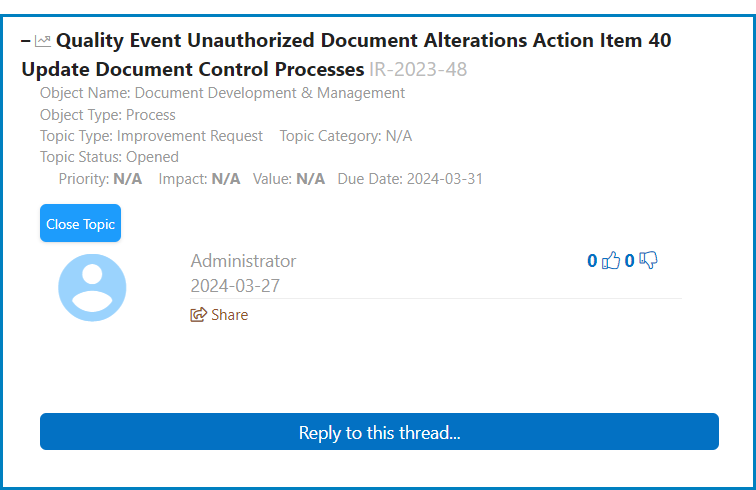Screen dimensions: 756x490
Task: Click the IR-2023-48 topic identifier
Action: [417, 70]
